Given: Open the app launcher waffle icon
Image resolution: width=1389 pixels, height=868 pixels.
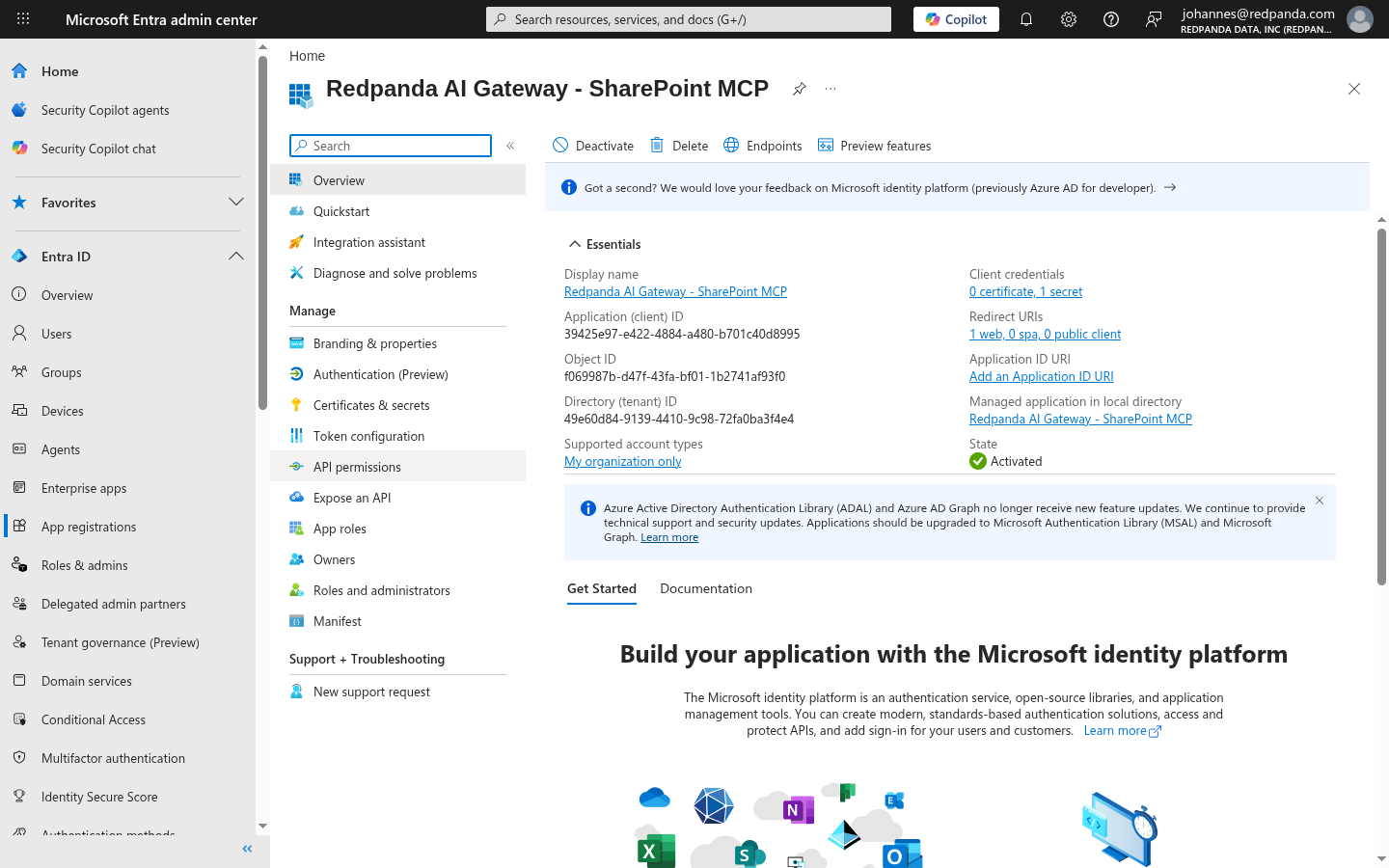Looking at the screenshot, I should click(x=23, y=19).
